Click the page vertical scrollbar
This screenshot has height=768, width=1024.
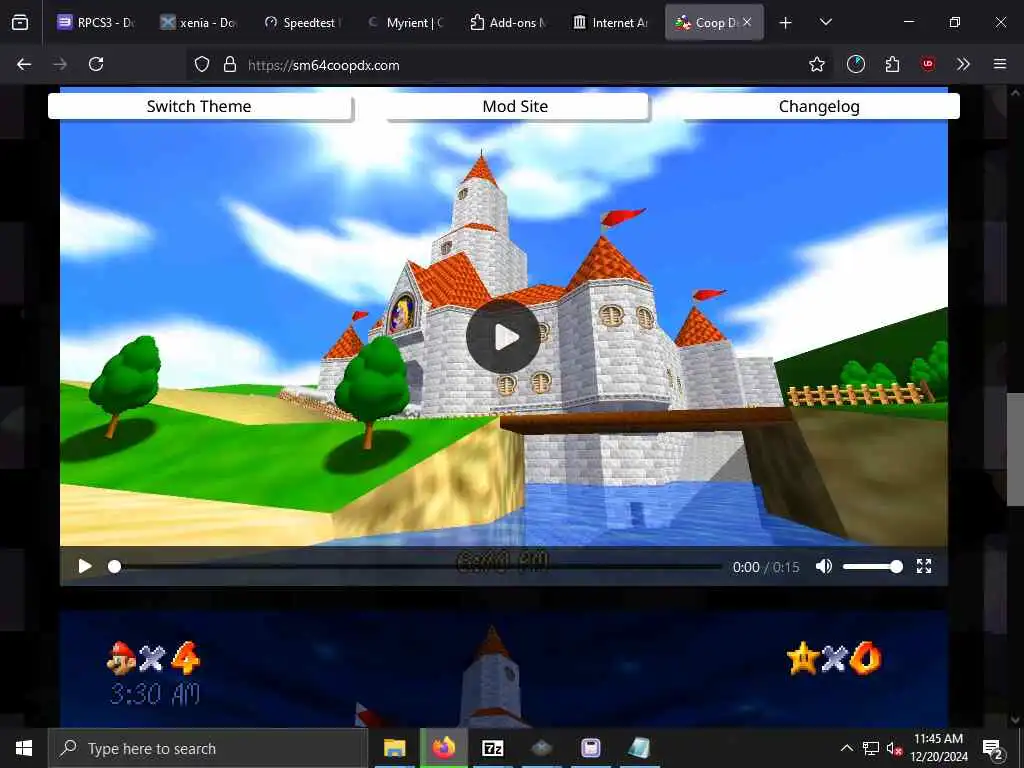click(1015, 449)
